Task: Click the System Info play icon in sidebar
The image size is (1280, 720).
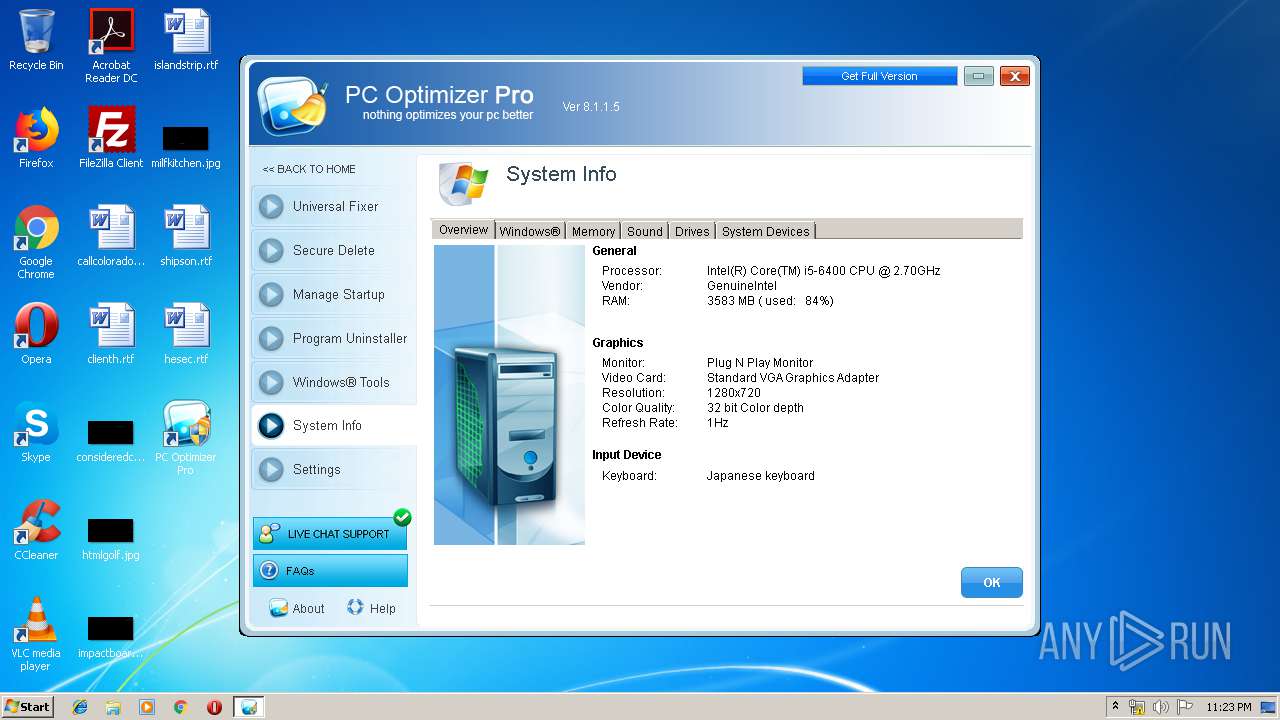Action: [271, 426]
